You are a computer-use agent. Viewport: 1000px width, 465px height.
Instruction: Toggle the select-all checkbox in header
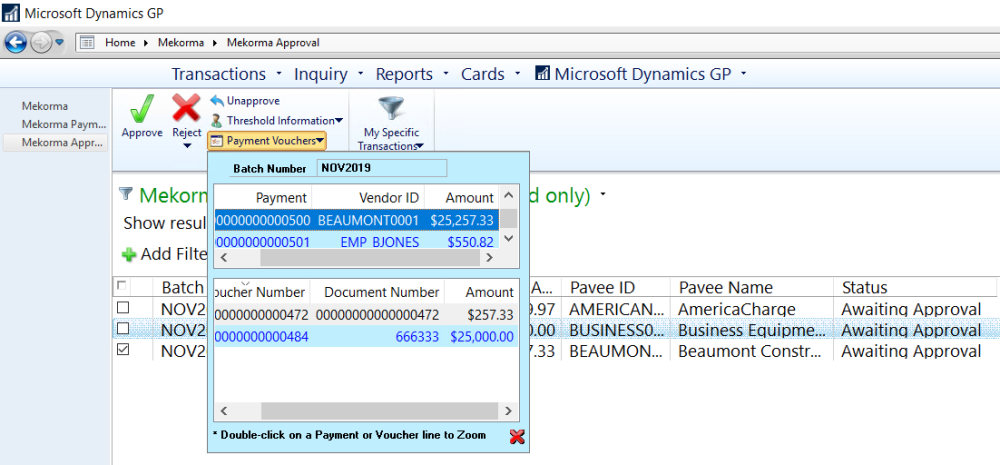point(121,284)
